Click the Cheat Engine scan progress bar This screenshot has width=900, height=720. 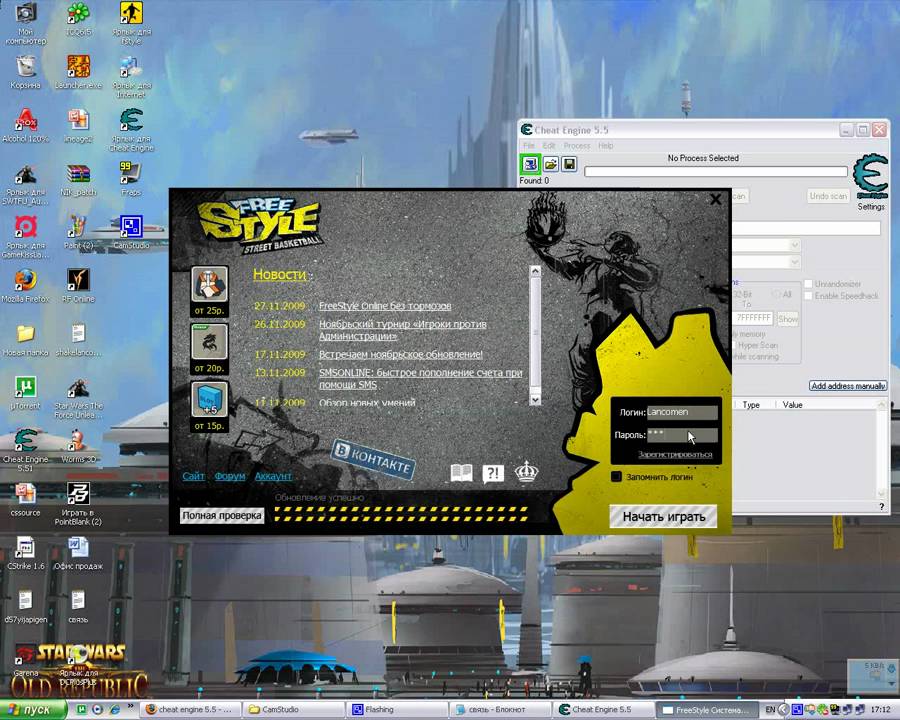tap(716, 171)
